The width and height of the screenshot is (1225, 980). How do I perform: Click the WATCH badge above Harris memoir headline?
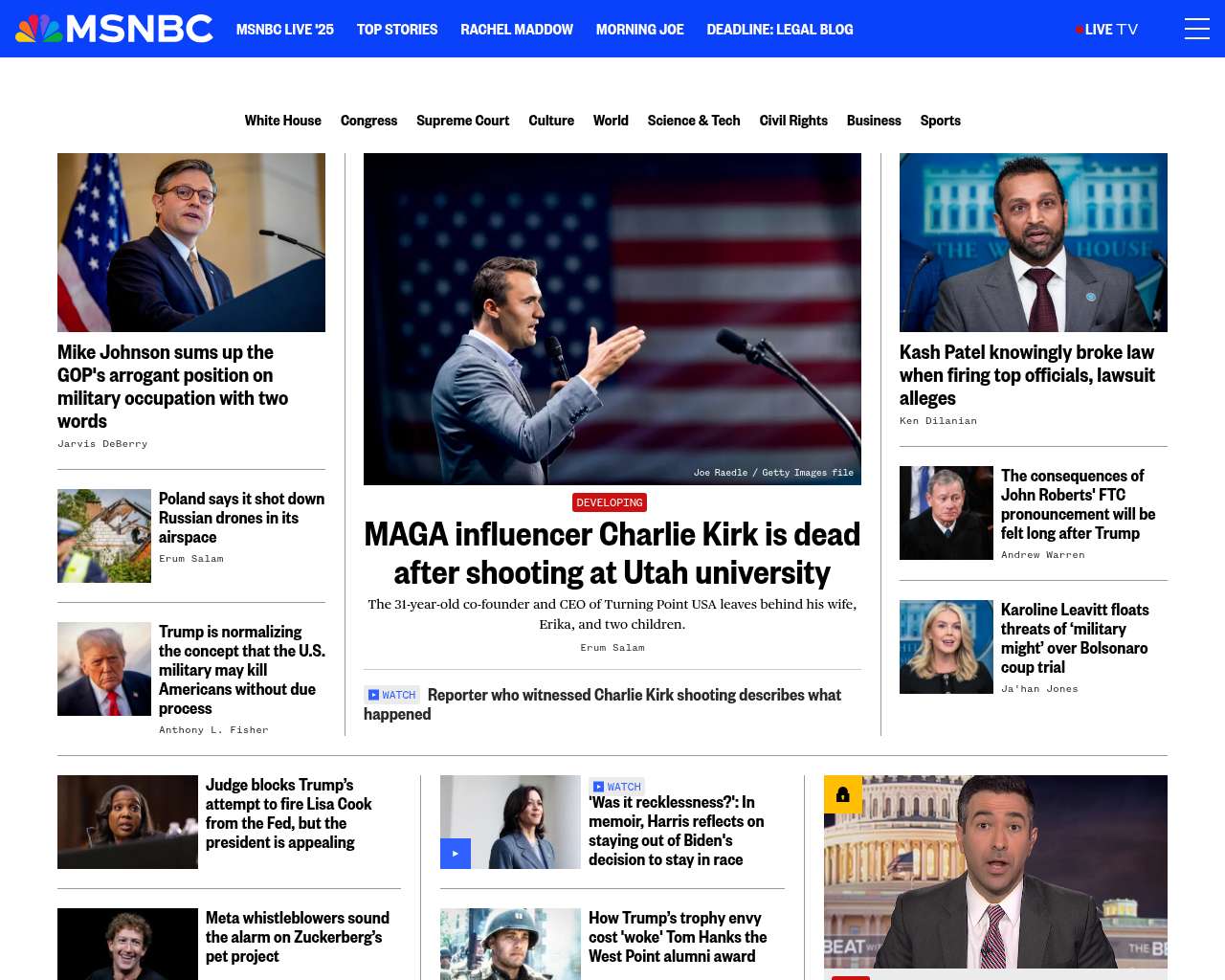616,787
